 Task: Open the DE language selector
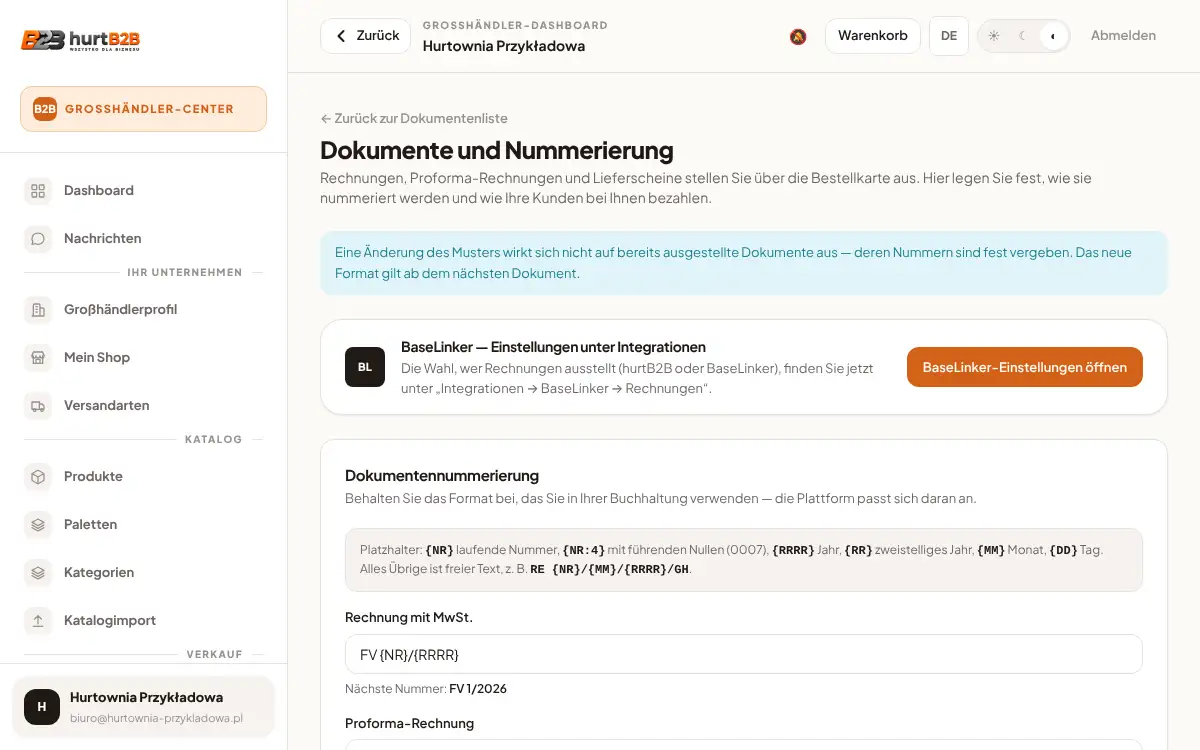[949, 36]
